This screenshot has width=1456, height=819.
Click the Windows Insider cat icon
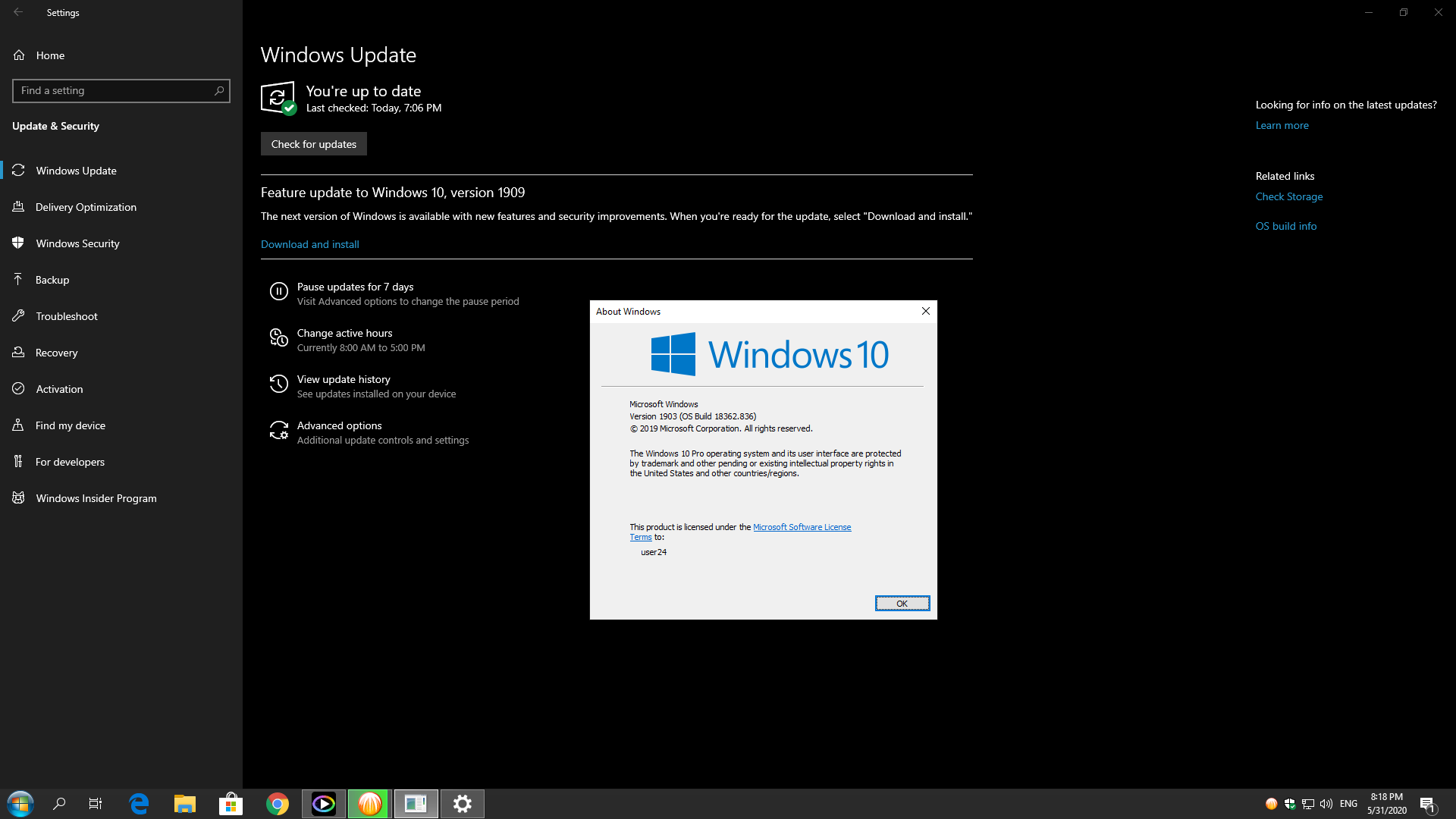pos(18,497)
